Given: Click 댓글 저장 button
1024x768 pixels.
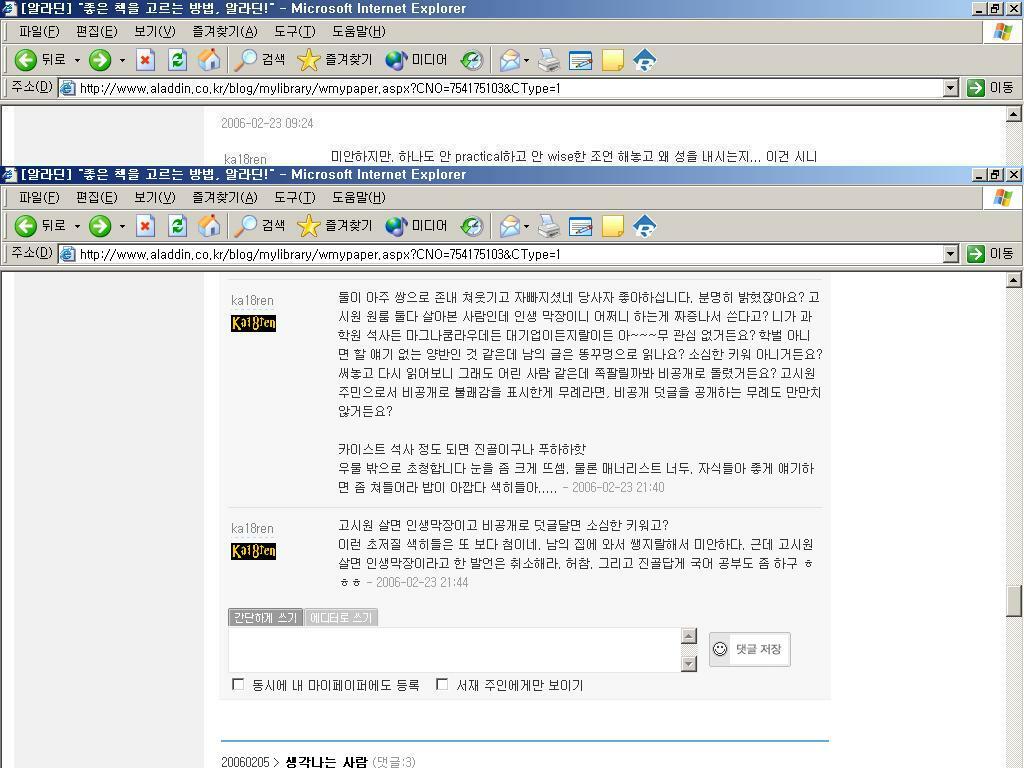Looking at the screenshot, I should pyautogui.click(x=750, y=649).
